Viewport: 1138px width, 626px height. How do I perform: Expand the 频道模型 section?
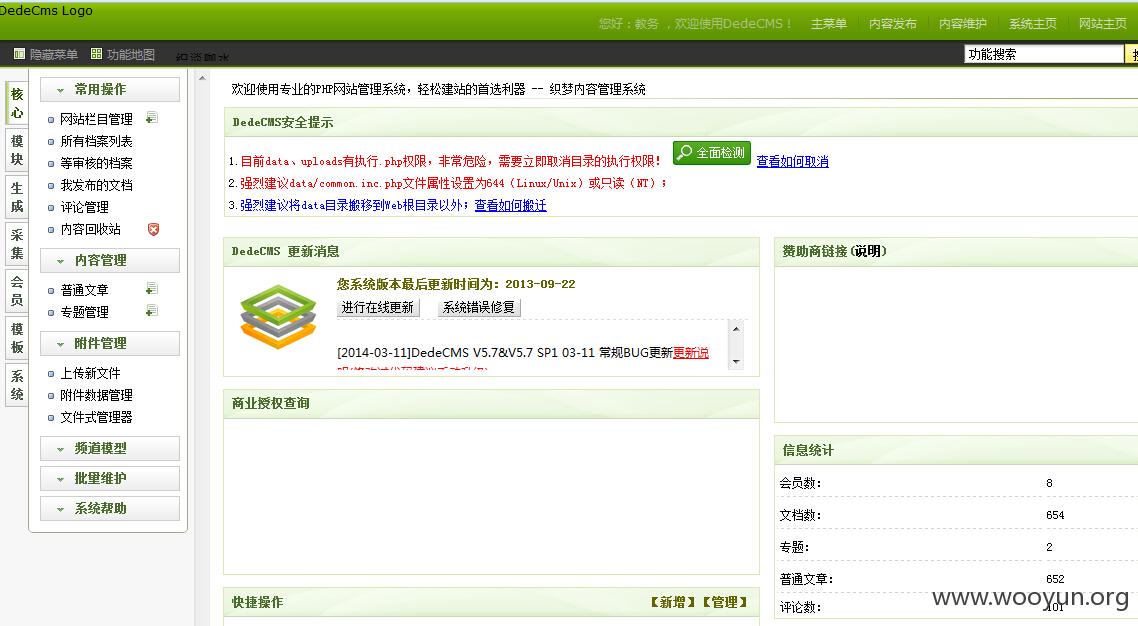(110, 448)
